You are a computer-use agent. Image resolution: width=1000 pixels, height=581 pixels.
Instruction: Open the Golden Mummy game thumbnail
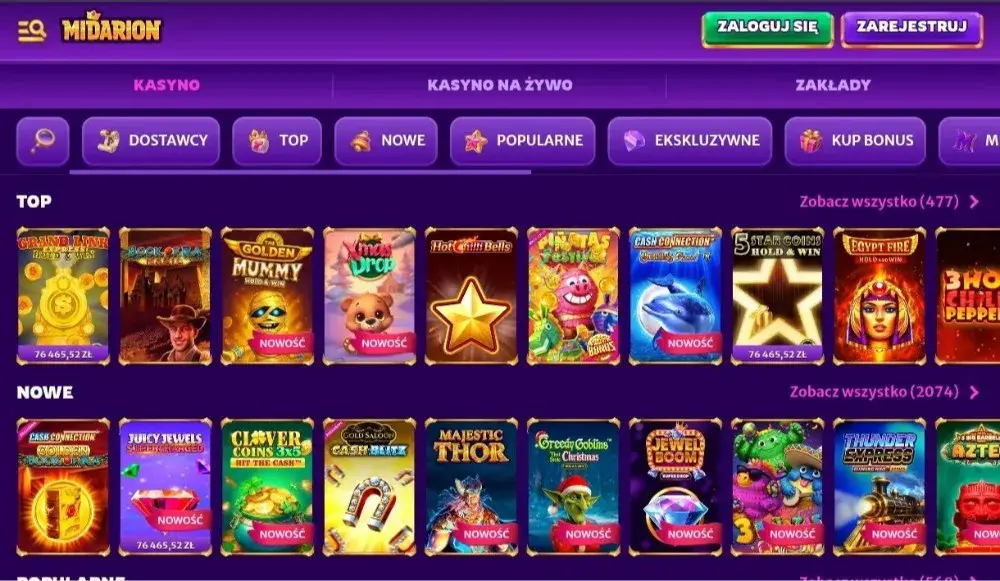[x=267, y=296]
